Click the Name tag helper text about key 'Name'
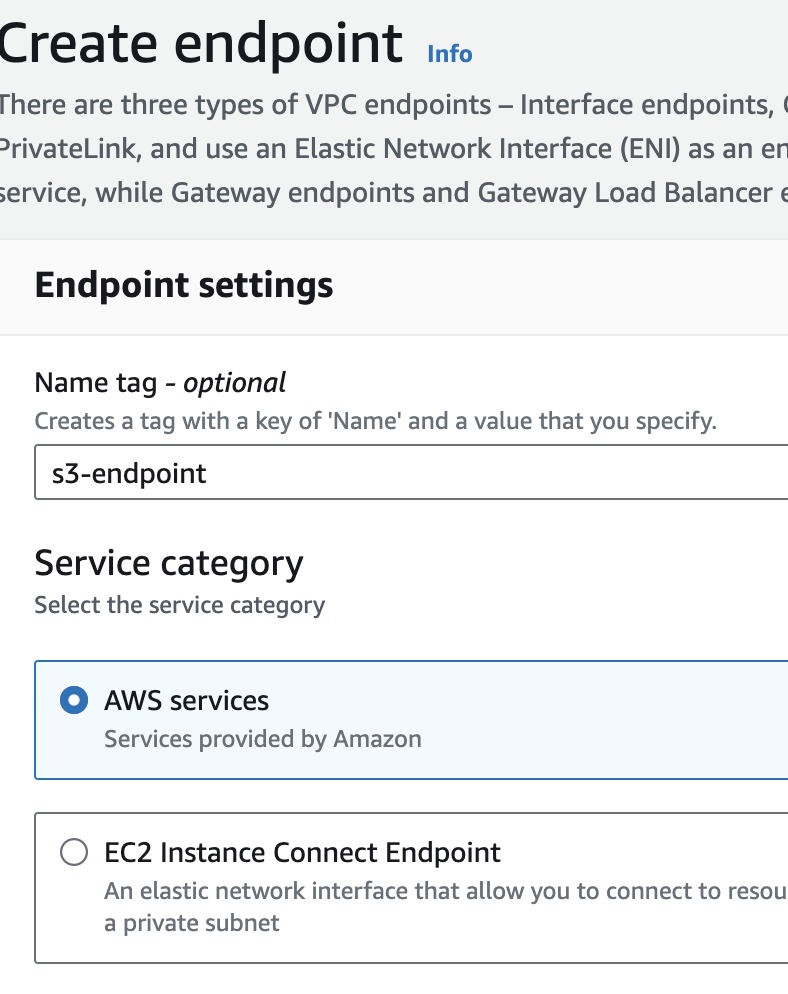The height and width of the screenshot is (994, 788). tap(375, 421)
